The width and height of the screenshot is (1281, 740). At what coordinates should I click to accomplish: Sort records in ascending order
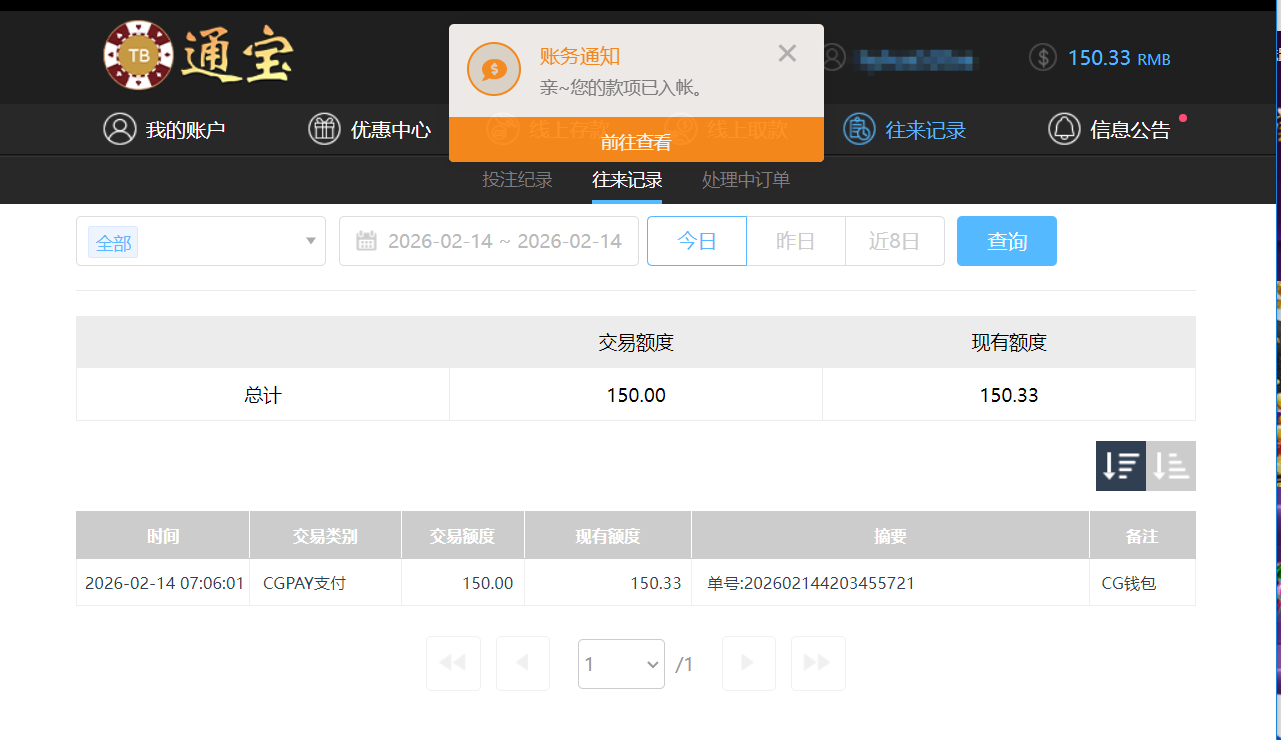pyautogui.click(x=1171, y=466)
